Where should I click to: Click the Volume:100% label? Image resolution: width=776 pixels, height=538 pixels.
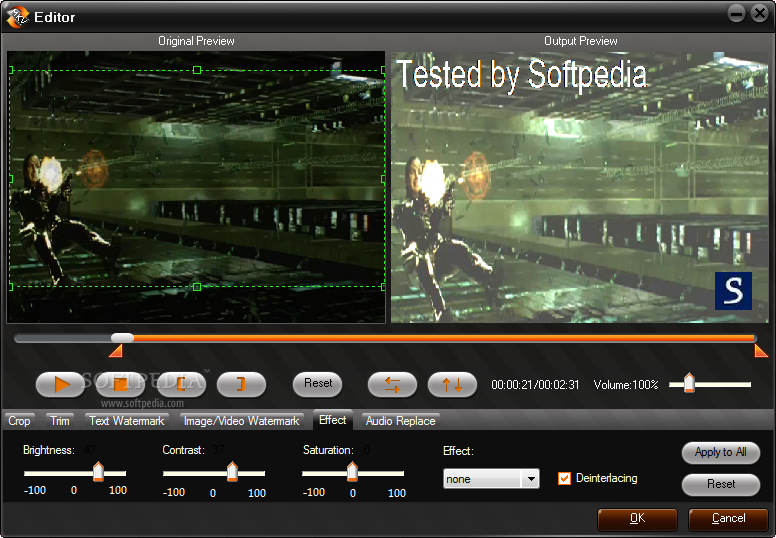click(626, 385)
